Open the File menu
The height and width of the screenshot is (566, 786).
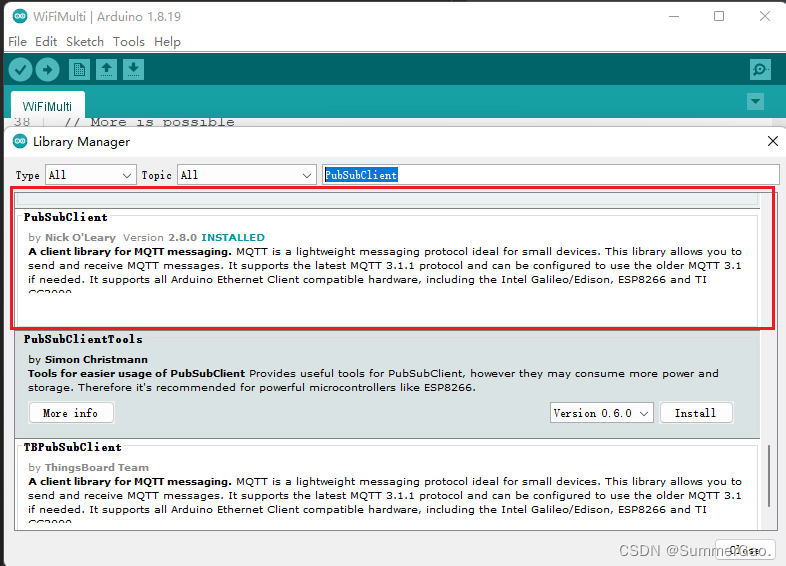point(18,42)
